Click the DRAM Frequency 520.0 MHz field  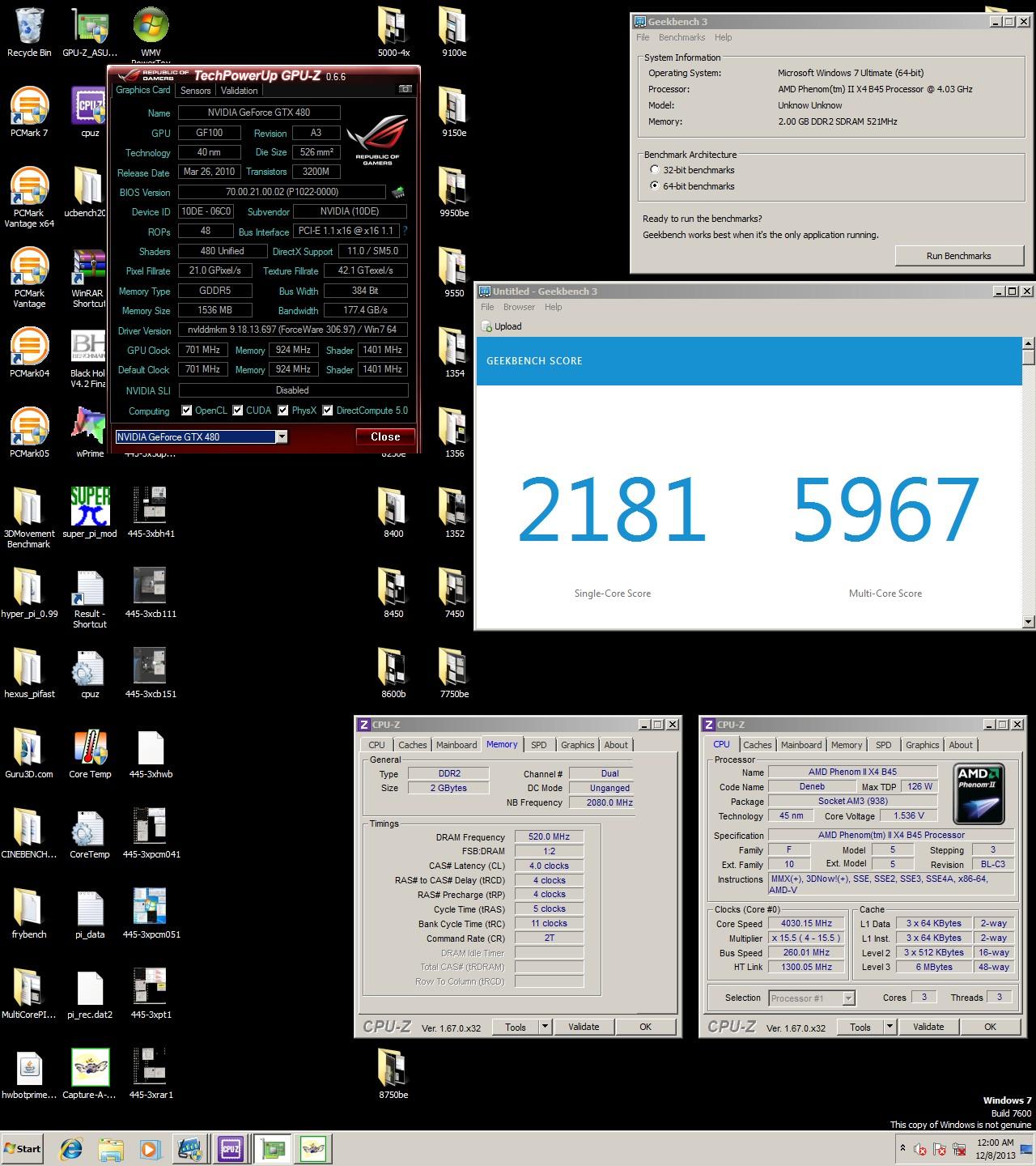click(549, 837)
